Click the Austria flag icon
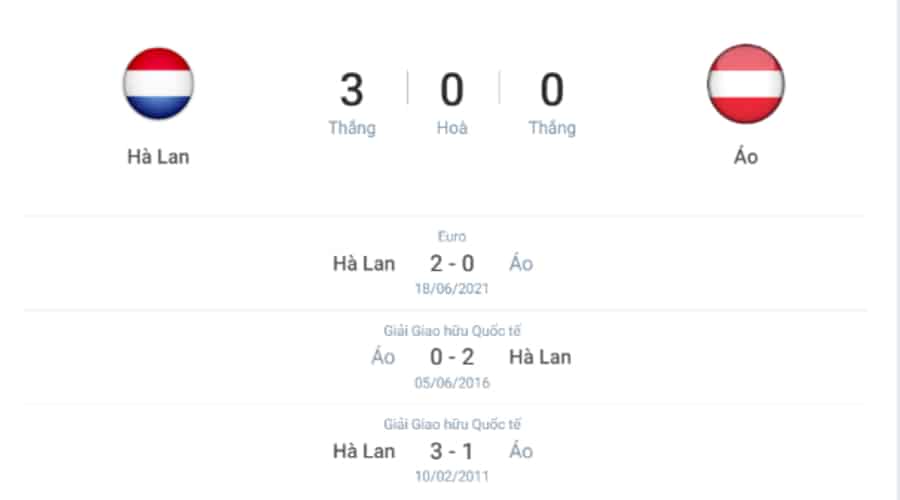900x500 pixels. (x=746, y=83)
